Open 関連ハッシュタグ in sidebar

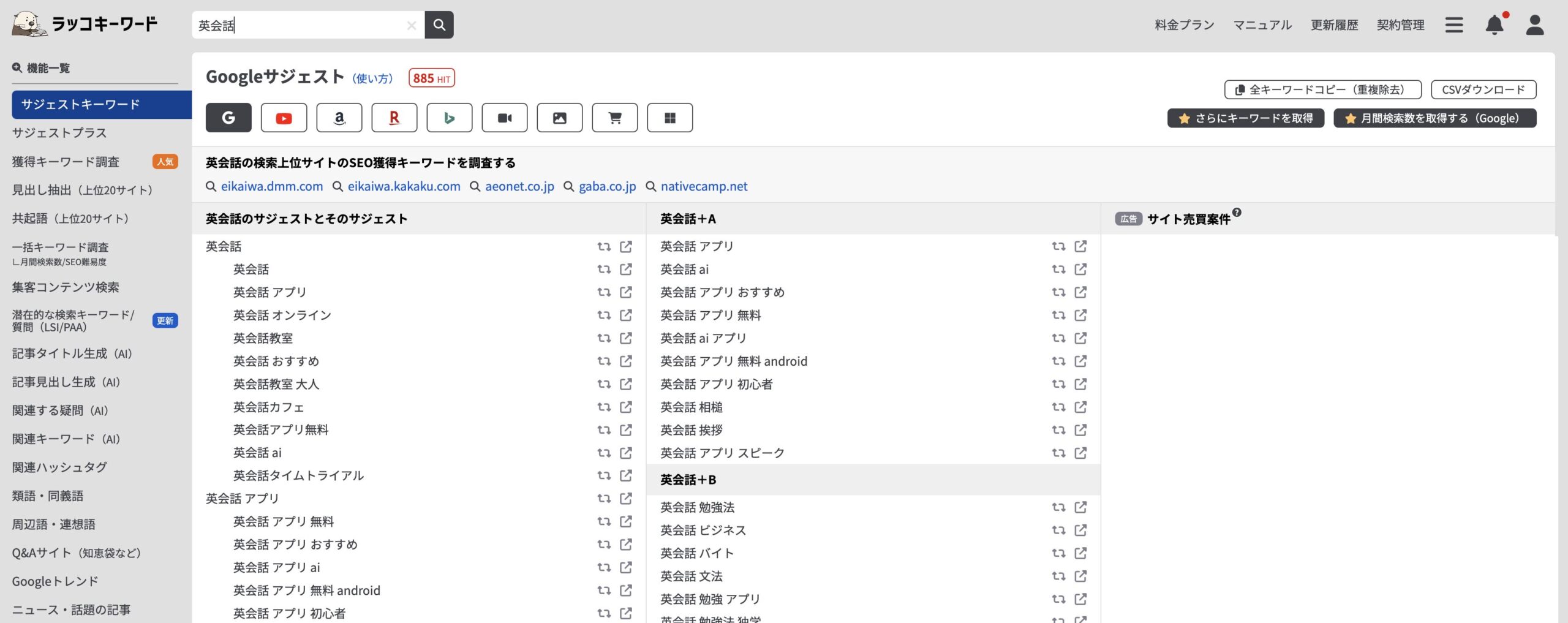click(59, 467)
